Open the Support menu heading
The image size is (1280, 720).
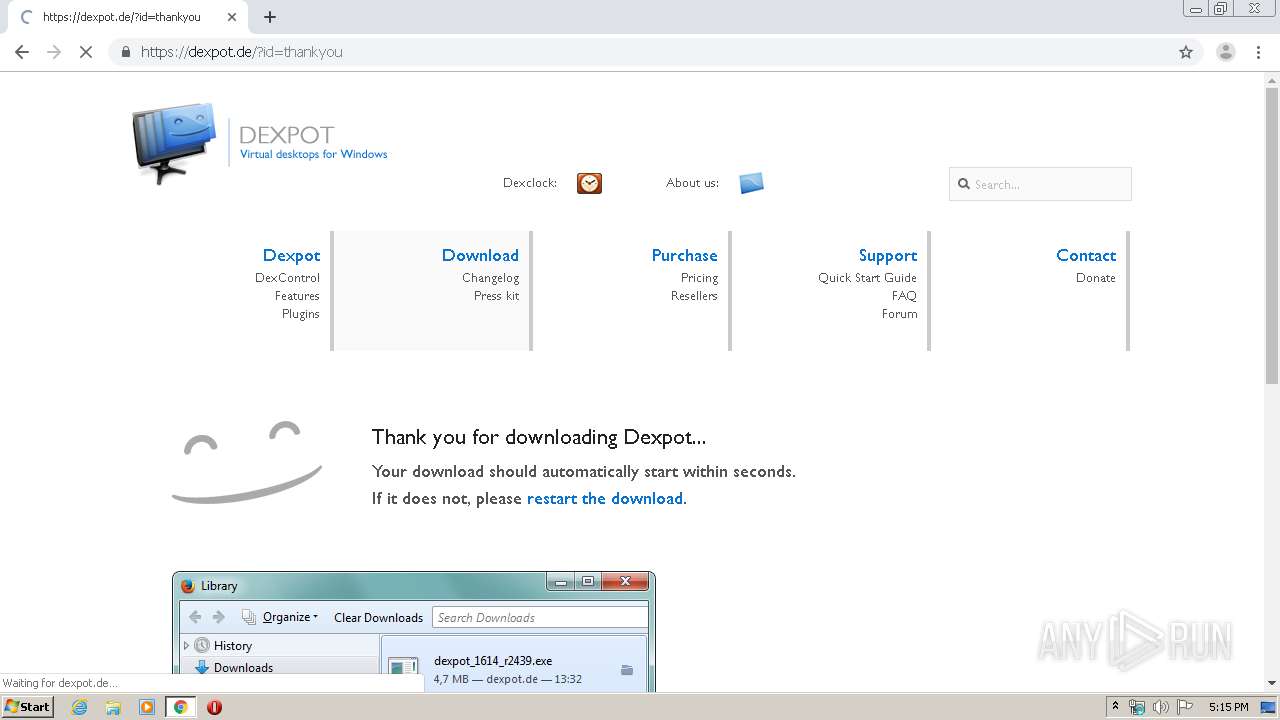pyautogui.click(x=888, y=255)
